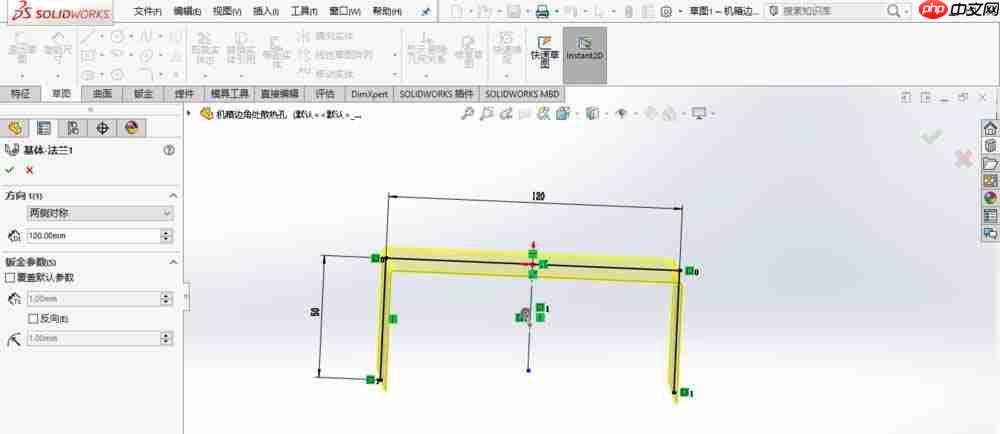Viewport: 1000px width, 434px height.
Task: Open the DimXpertManager crosshair tab
Action: [x=102, y=128]
